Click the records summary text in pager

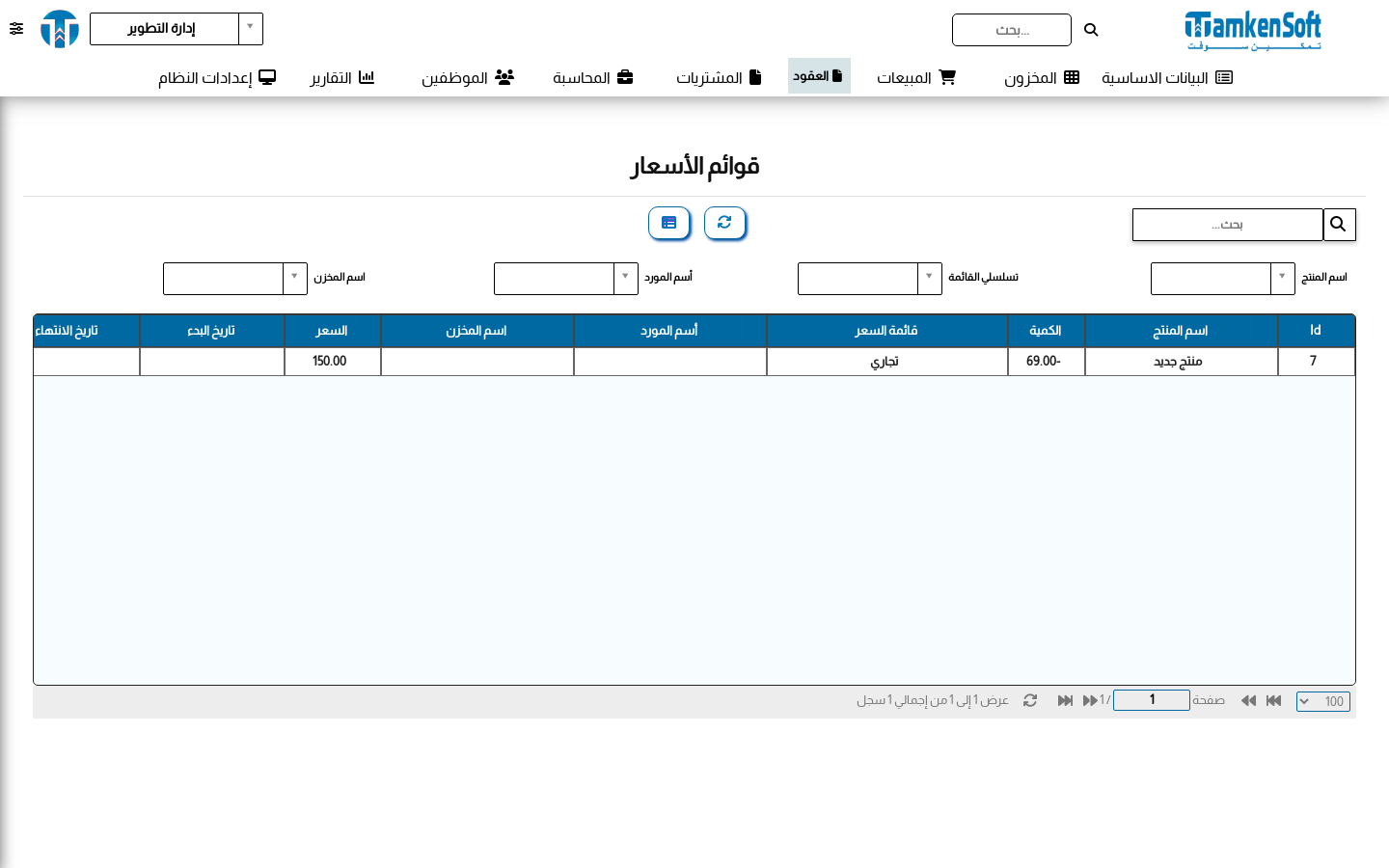pyautogui.click(x=933, y=700)
